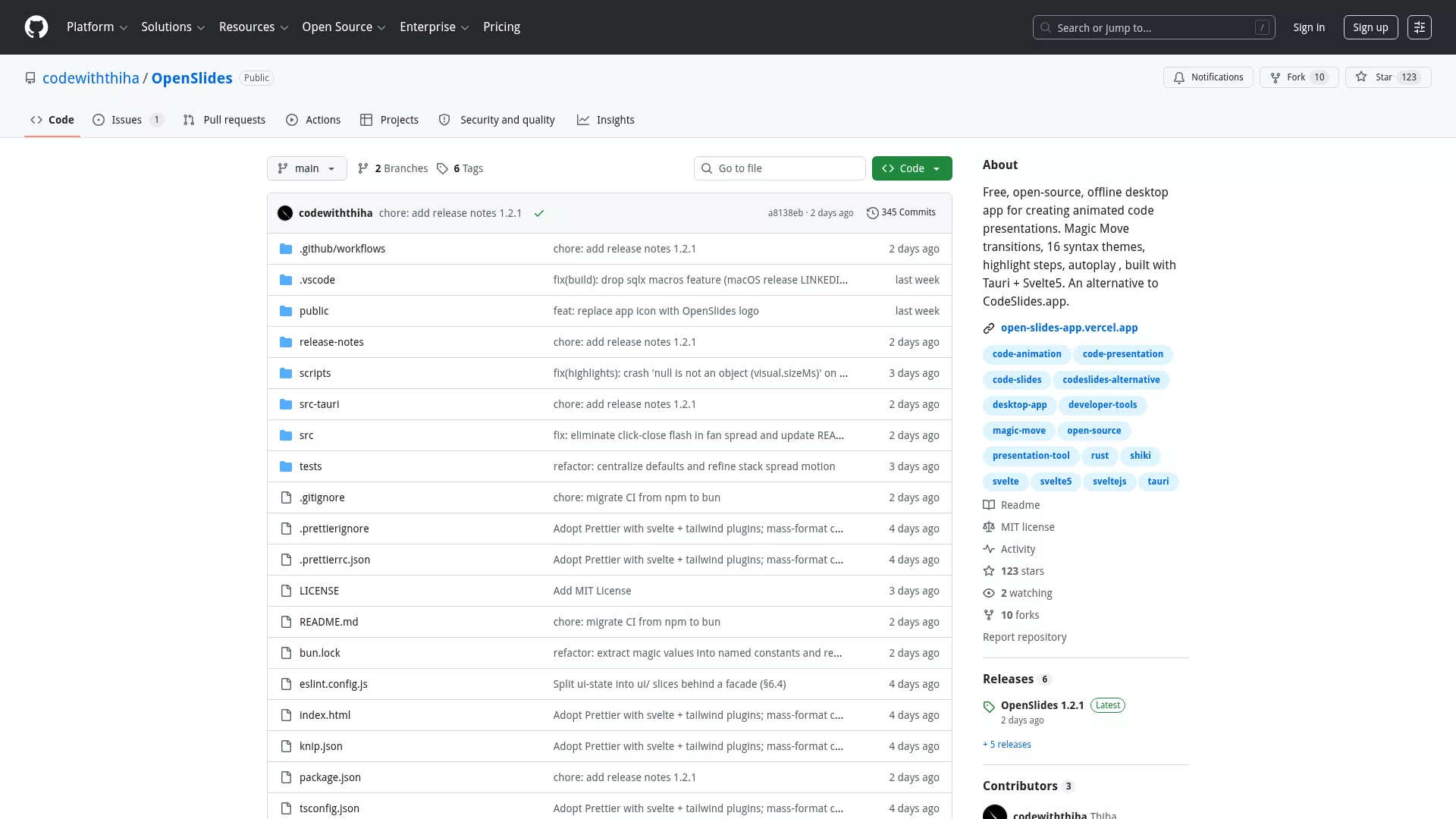Viewport: 1456px width, 819px height.
Task: Click the Notifications bell button
Action: point(1208,77)
